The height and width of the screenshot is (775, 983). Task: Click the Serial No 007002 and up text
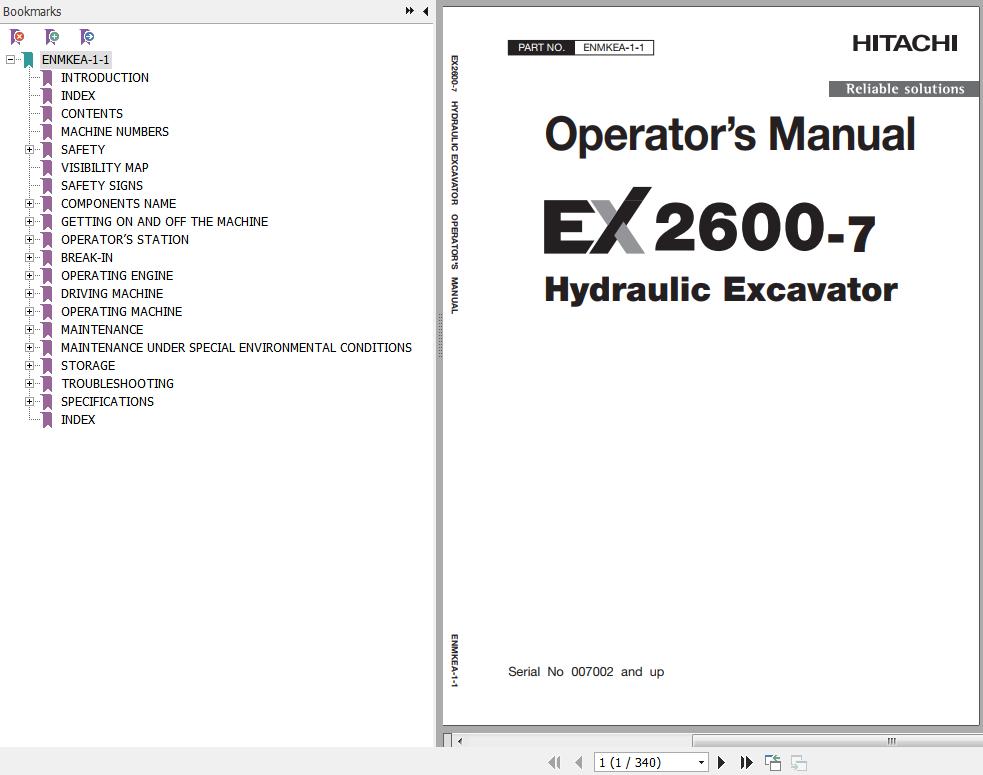tap(586, 672)
